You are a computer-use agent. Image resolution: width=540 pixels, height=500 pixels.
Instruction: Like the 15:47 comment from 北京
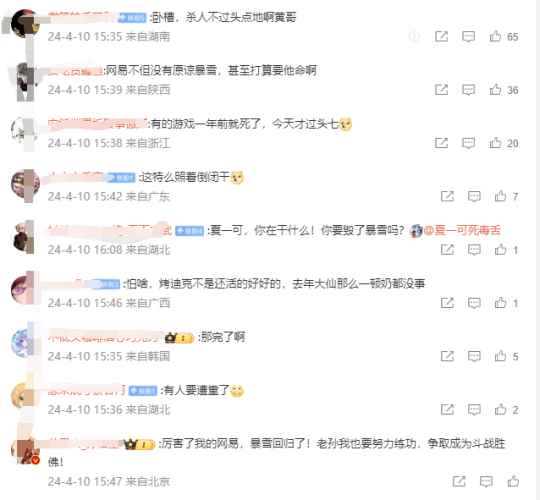[513, 481]
